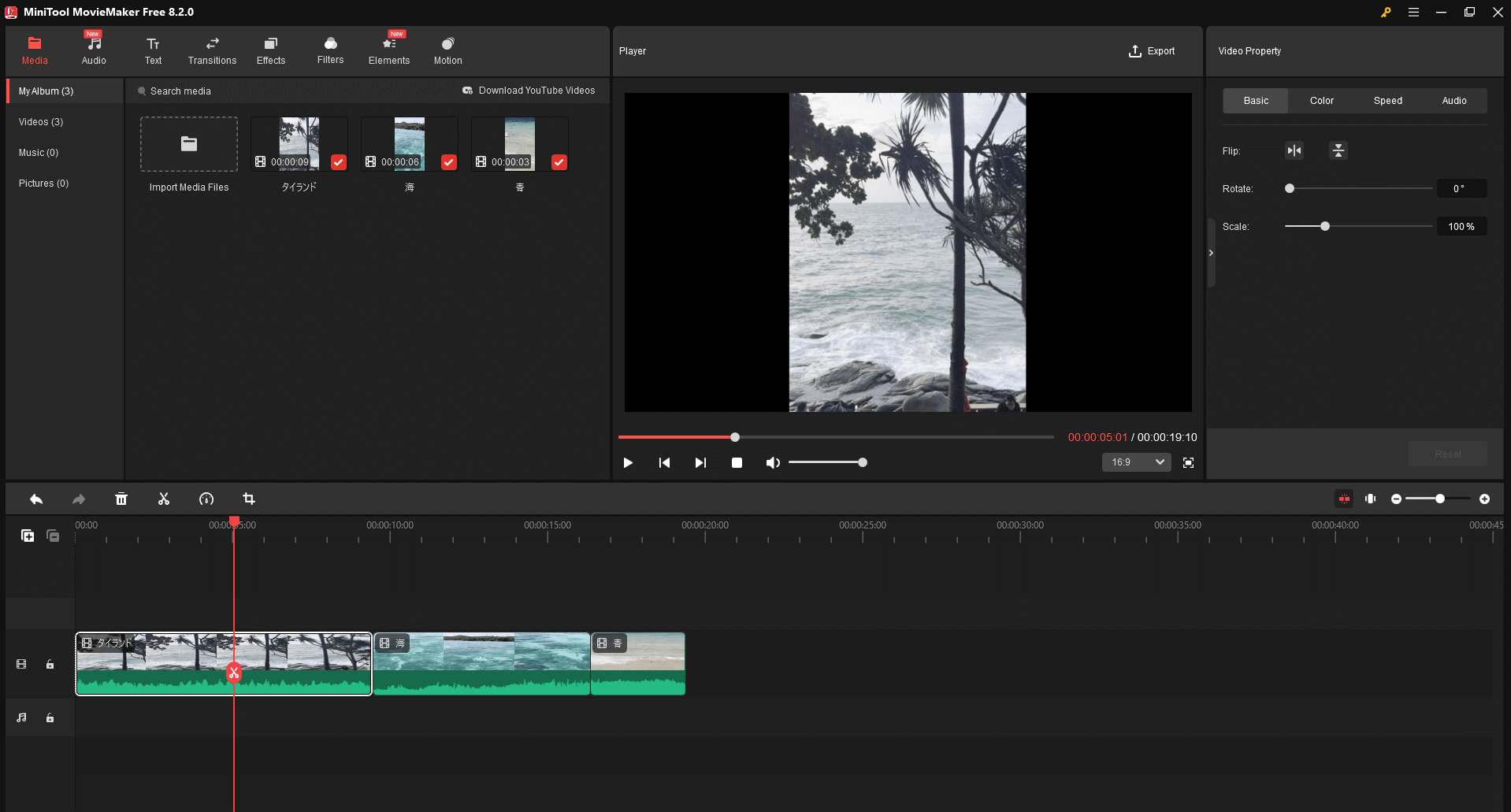The image size is (1511, 812).
Task: Mute the player volume
Action: point(773,463)
